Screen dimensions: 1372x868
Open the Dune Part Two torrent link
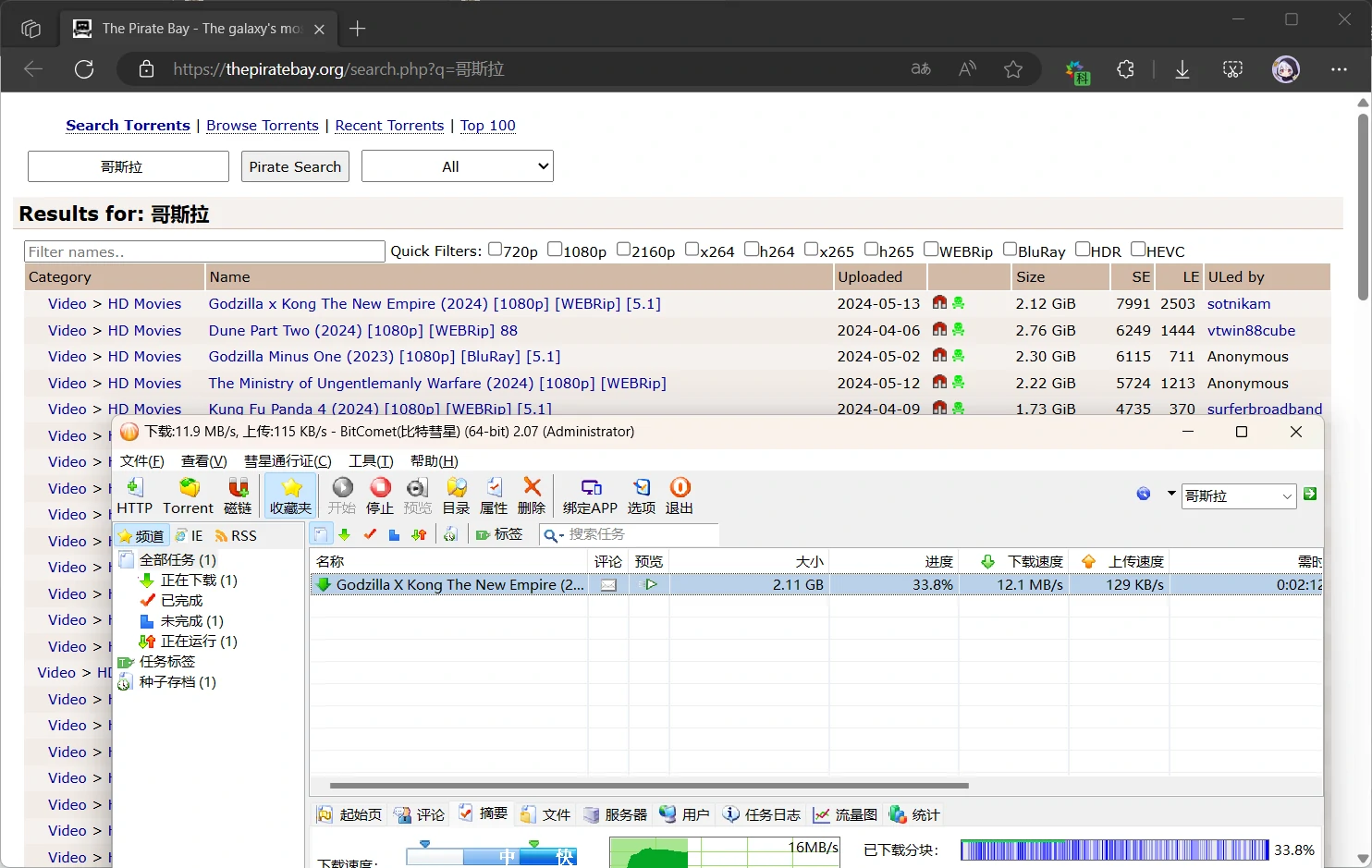tap(363, 330)
